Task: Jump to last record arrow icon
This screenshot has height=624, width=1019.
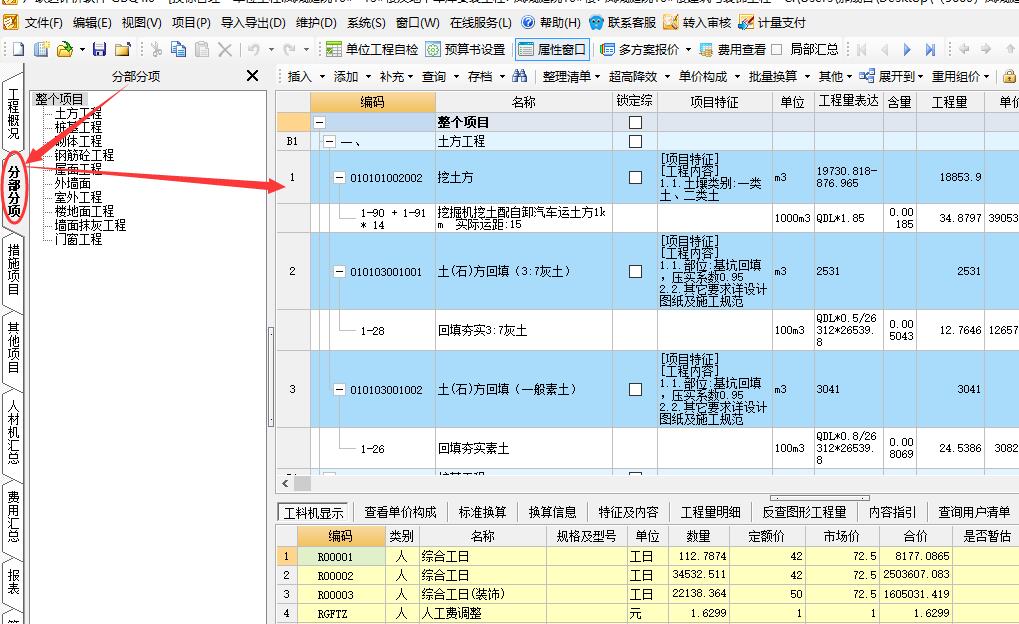Action: point(930,49)
